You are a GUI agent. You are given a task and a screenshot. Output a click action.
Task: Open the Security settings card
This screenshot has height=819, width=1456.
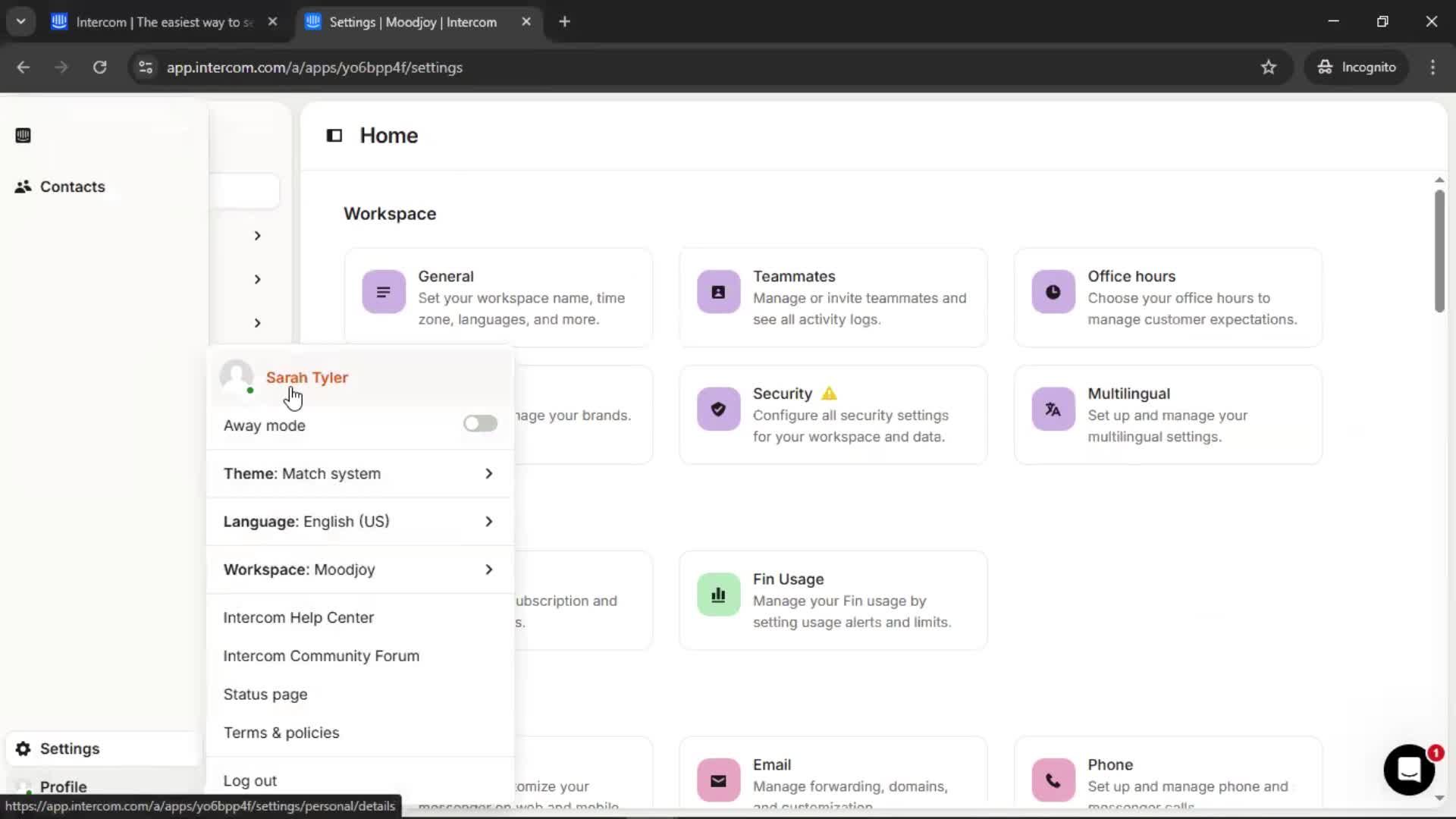point(833,415)
